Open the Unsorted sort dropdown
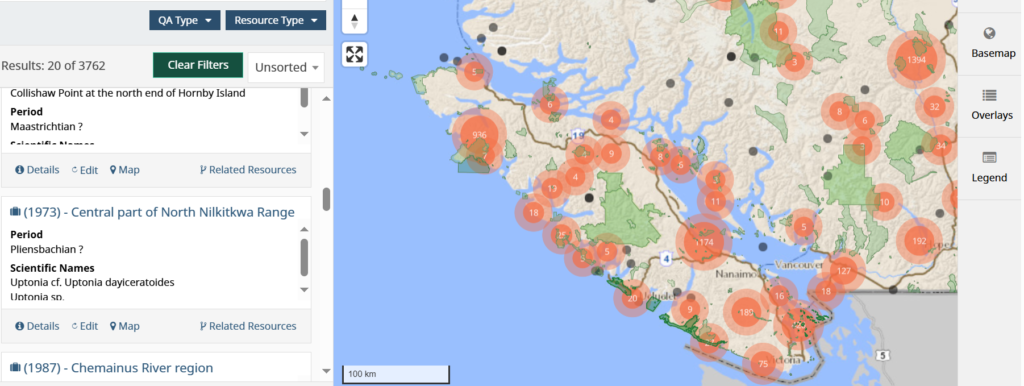Screen dimensions: 1024x386 click(286, 67)
